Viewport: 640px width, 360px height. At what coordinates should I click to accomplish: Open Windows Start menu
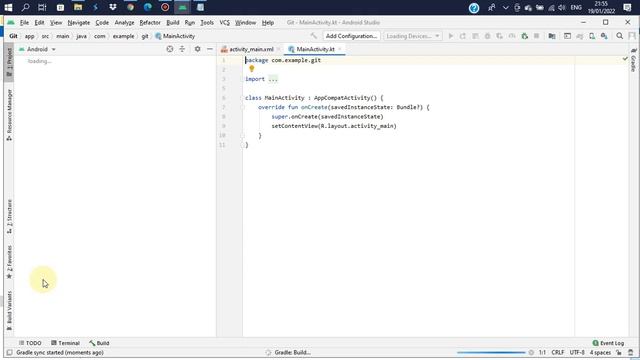[8, 7]
